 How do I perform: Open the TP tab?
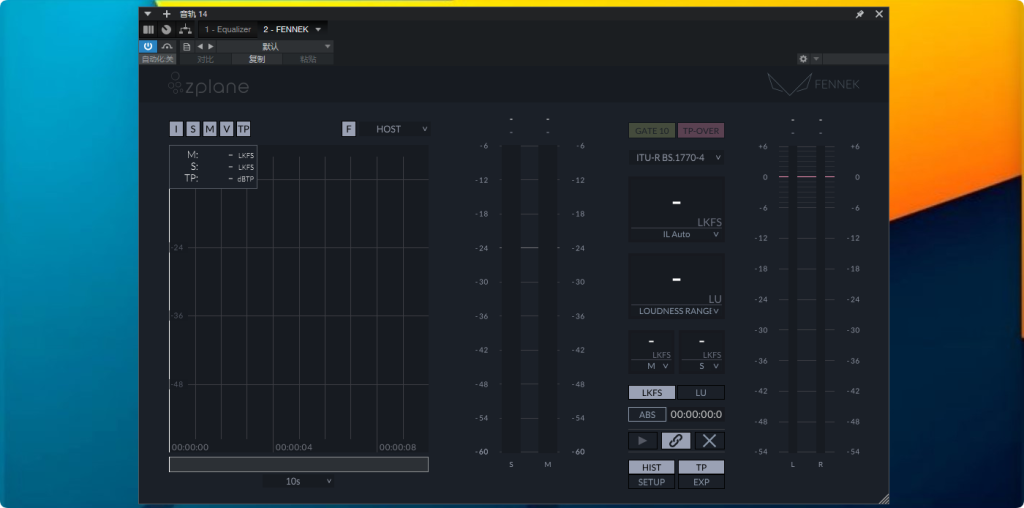click(701, 468)
